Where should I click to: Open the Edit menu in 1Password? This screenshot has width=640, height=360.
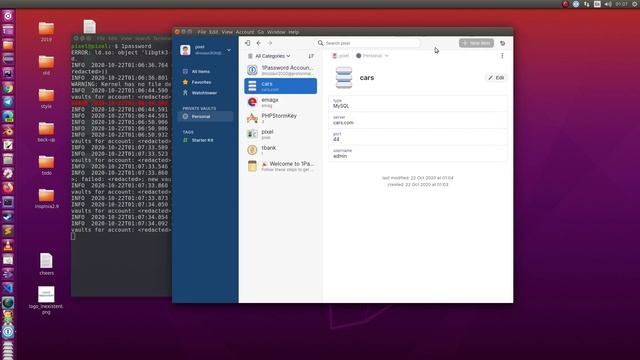coord(213,32)
